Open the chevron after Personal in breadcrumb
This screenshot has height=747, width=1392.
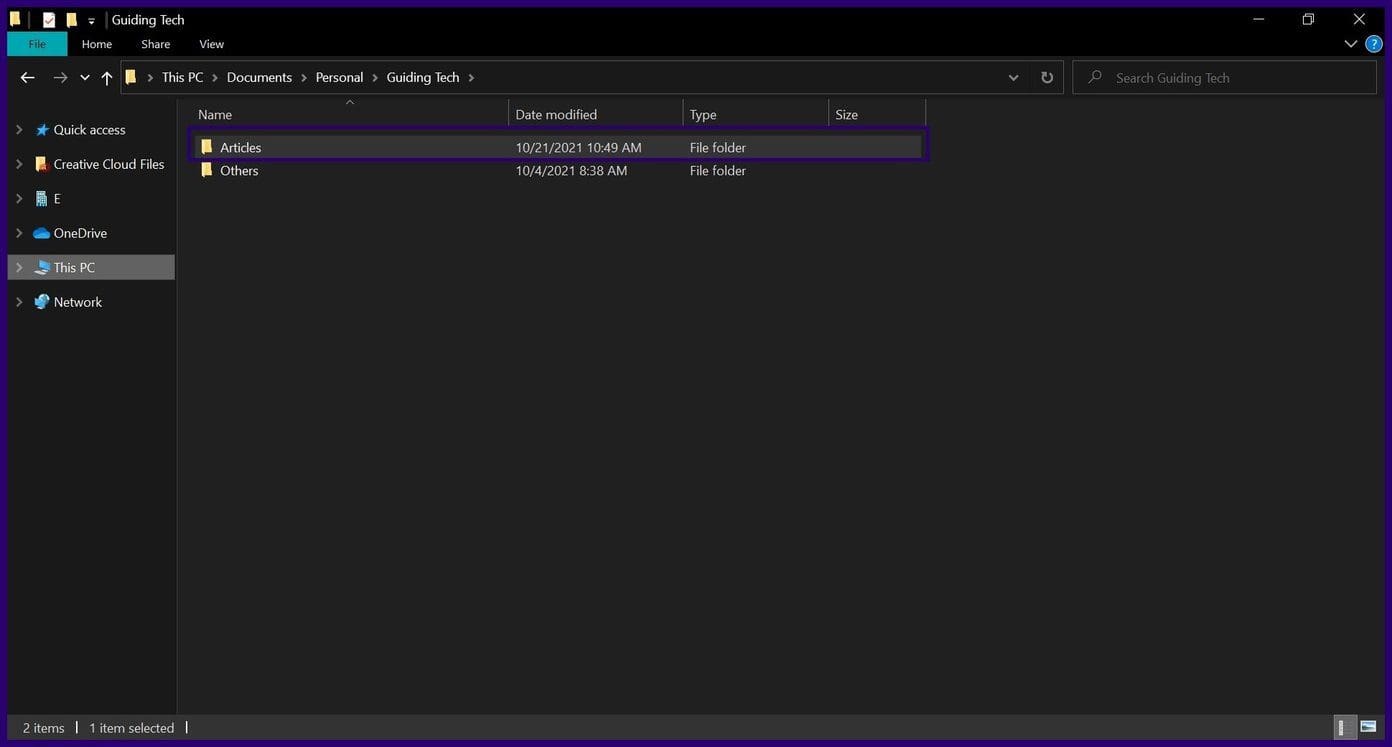[375, 77]
